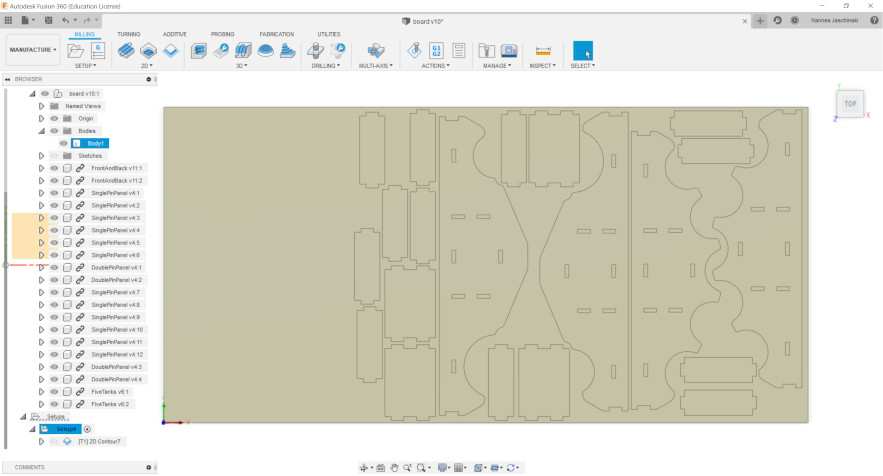Open a new design tab with plus
Image resolution: width=883 pixels, height=476 pixels.
point(760,21)
